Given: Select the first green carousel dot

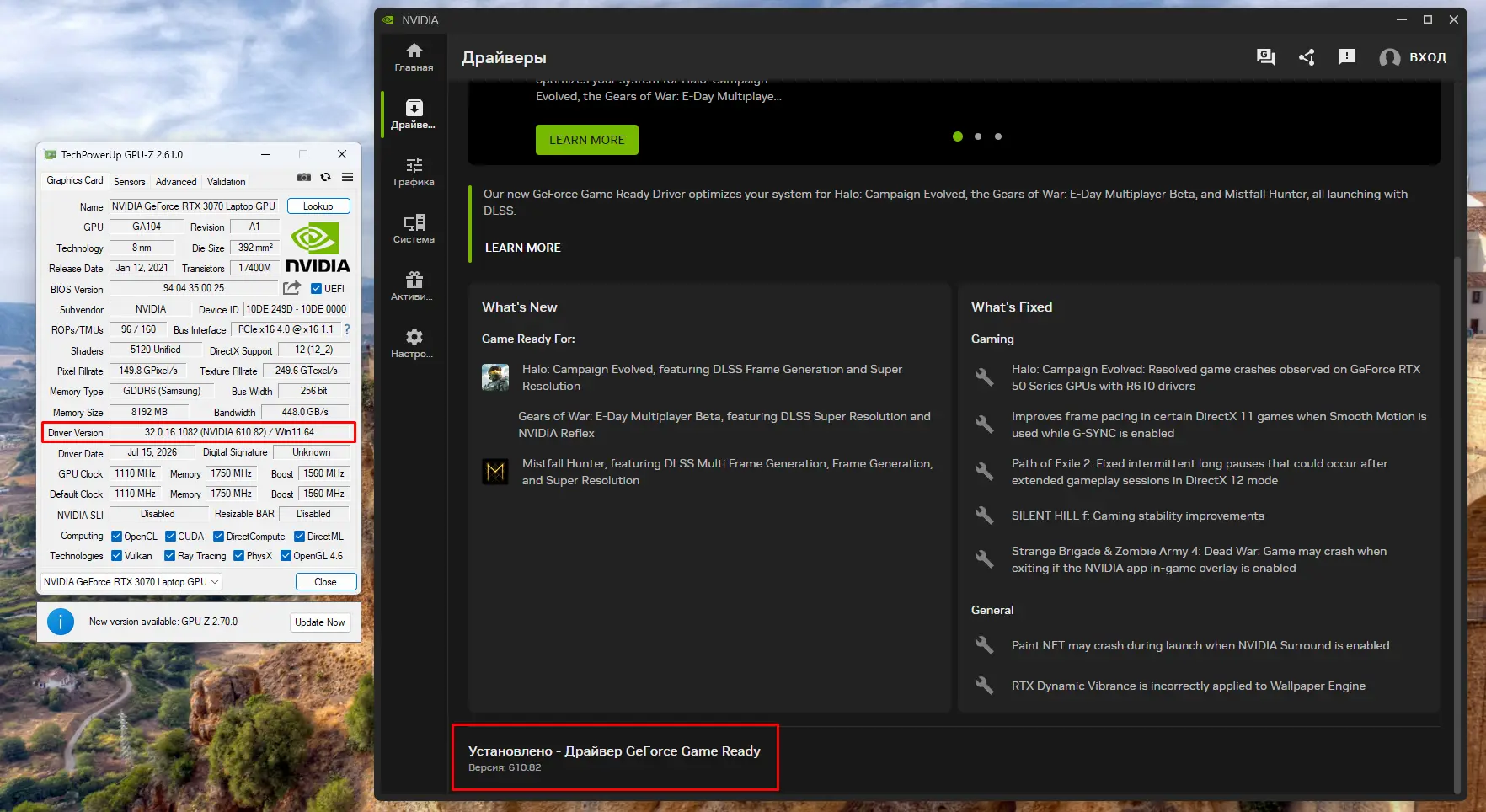Looking at the screenshot, I should tap(958, 136).
